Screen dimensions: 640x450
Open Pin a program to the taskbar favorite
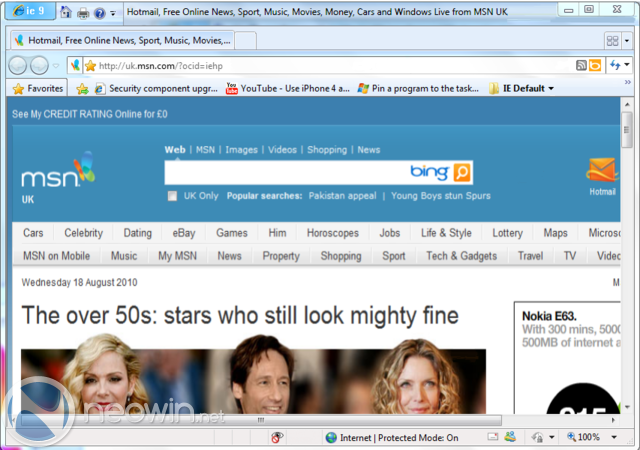(x=418, y=88)
